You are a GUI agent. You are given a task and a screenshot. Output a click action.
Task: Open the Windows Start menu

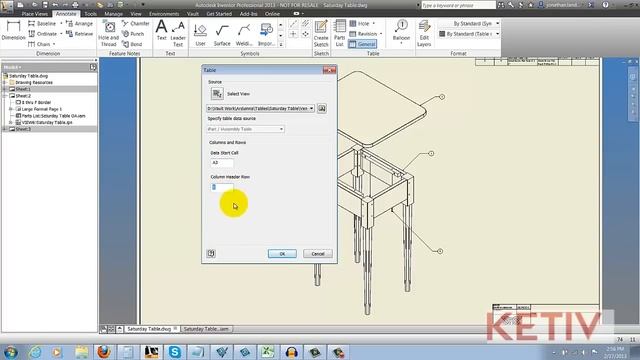pos(10,351)
